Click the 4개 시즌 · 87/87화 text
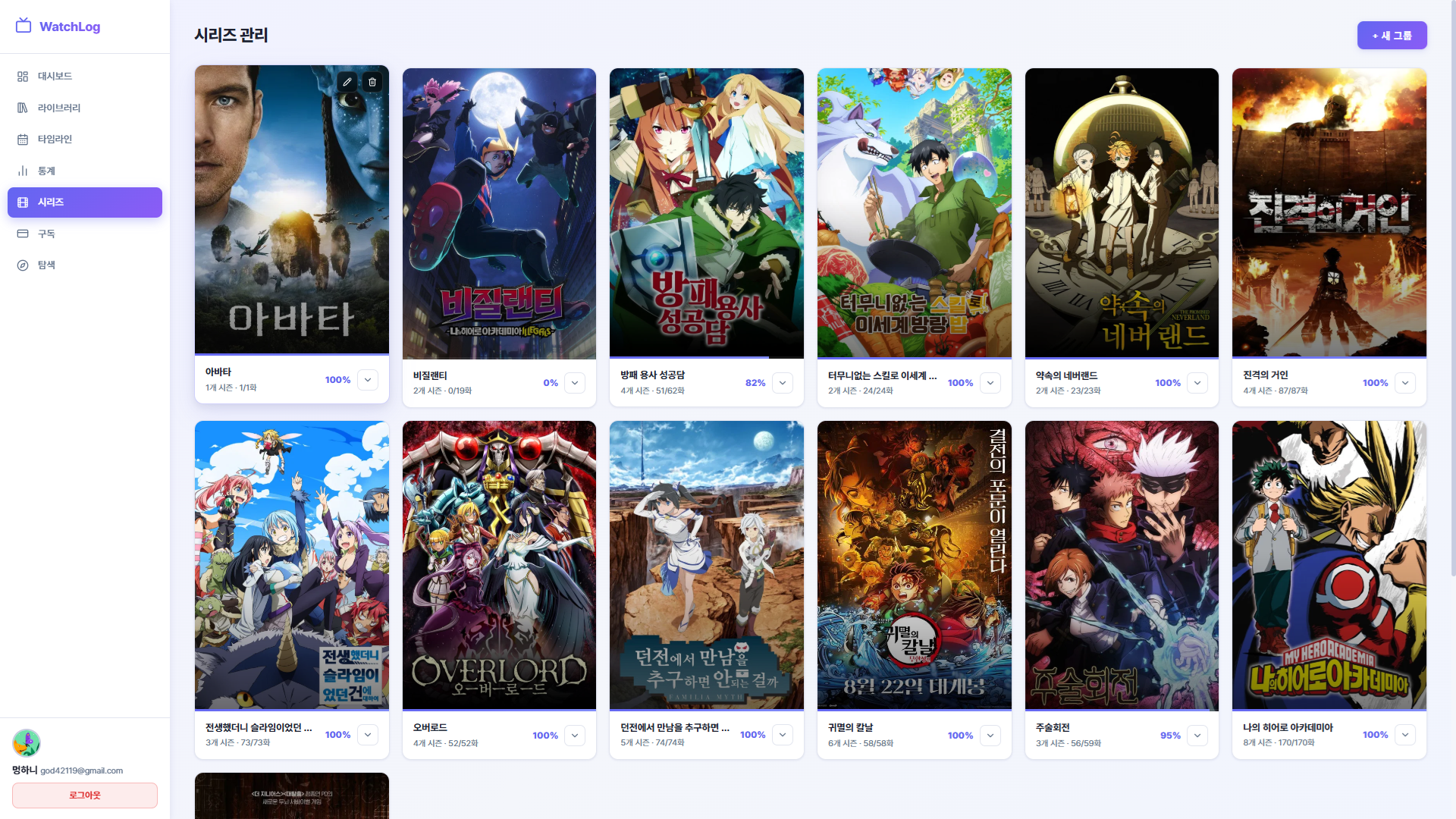This screenshot has width=1456, height=819. pyautogui.click(x=1276, y=391)
